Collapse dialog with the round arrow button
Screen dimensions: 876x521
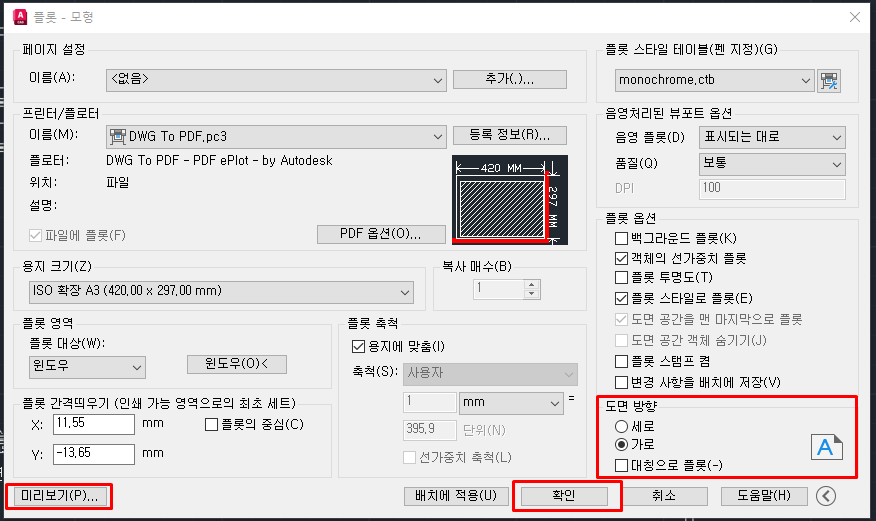[826, 496]
